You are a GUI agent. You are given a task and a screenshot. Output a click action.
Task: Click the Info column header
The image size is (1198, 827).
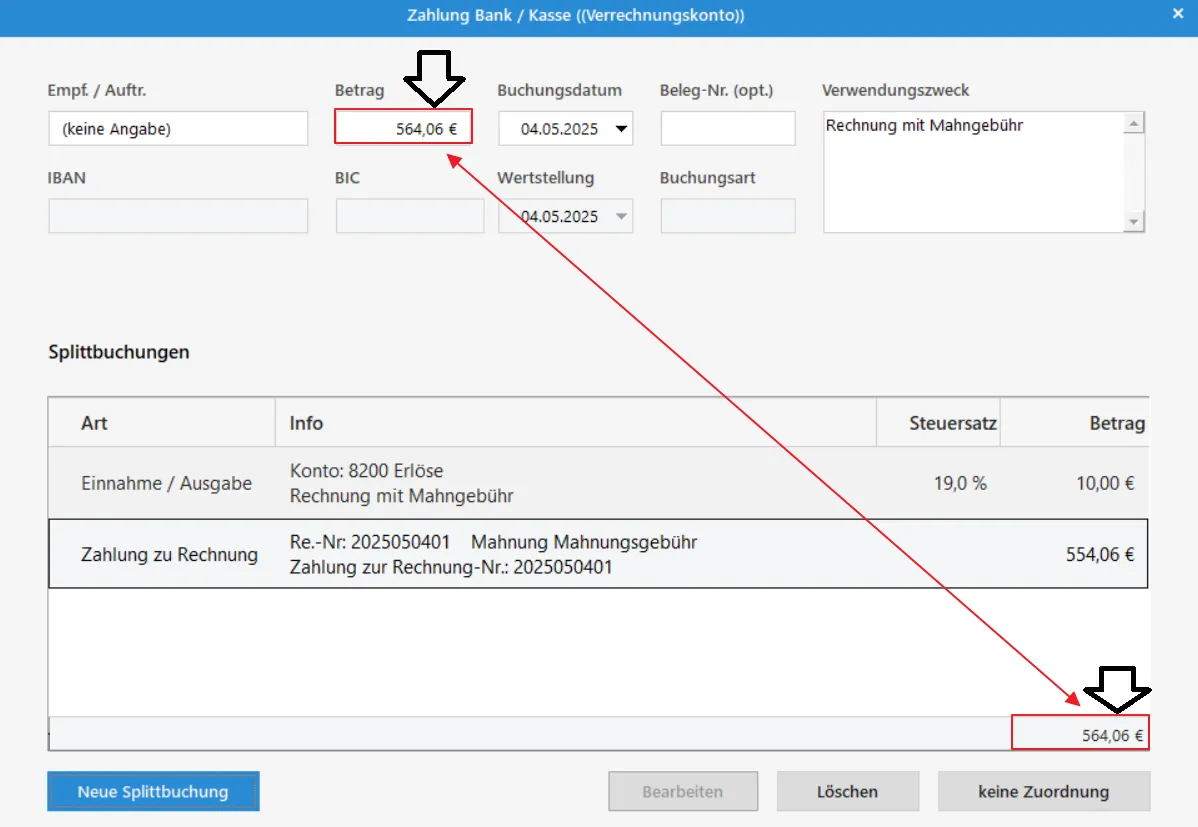(575, 423)
